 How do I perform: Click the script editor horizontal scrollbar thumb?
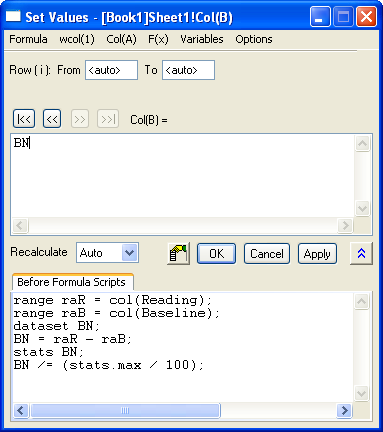click(x=125, y=410)
